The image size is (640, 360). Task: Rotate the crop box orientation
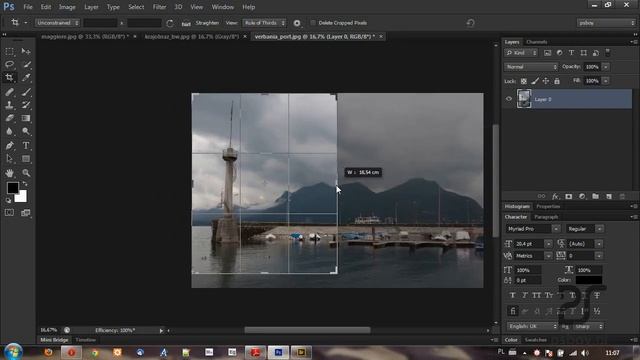point(170,23)
